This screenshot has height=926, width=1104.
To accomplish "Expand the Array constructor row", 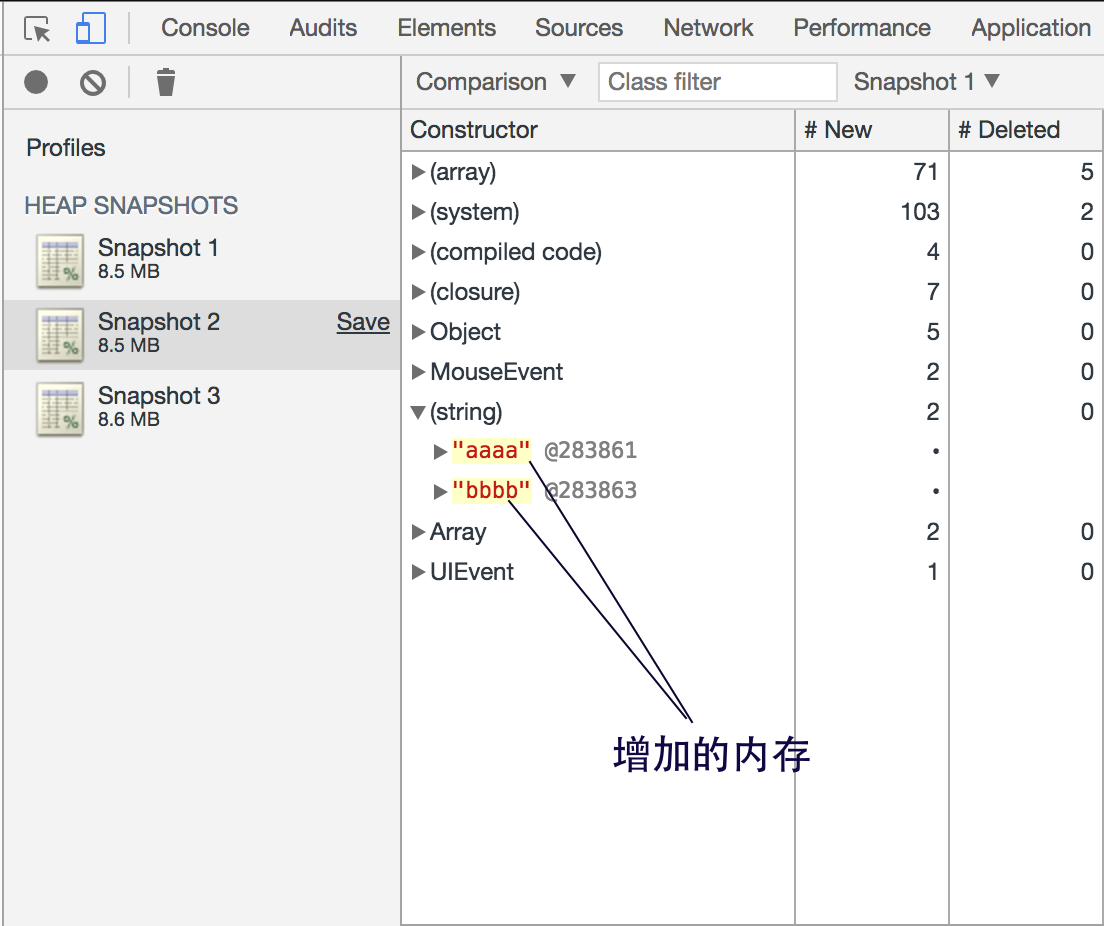I will pyautogui.click(x=418, y=532).
